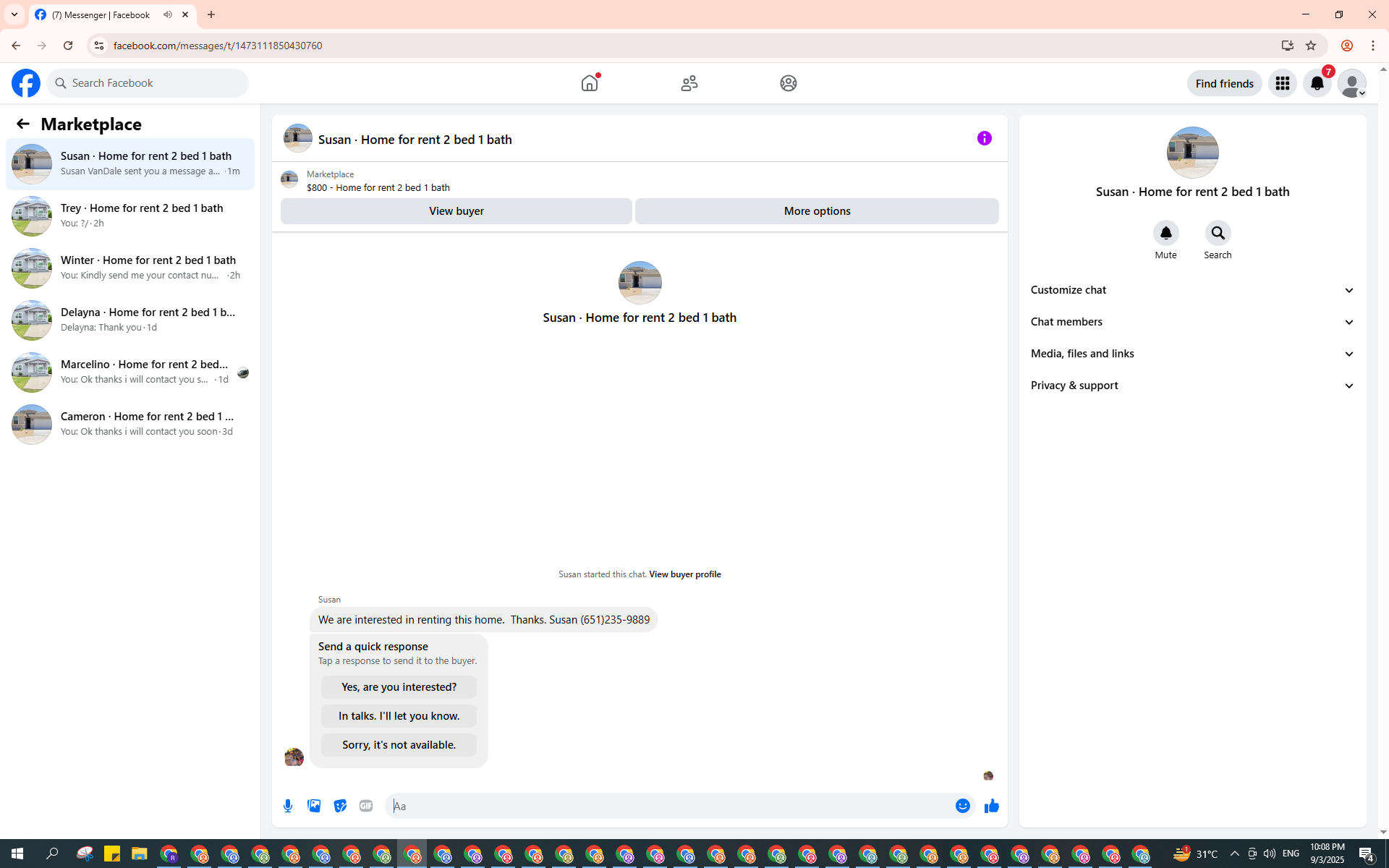1389x868 pixels.
Task: Open the emoji picker
Action: [x=962, y=806]
